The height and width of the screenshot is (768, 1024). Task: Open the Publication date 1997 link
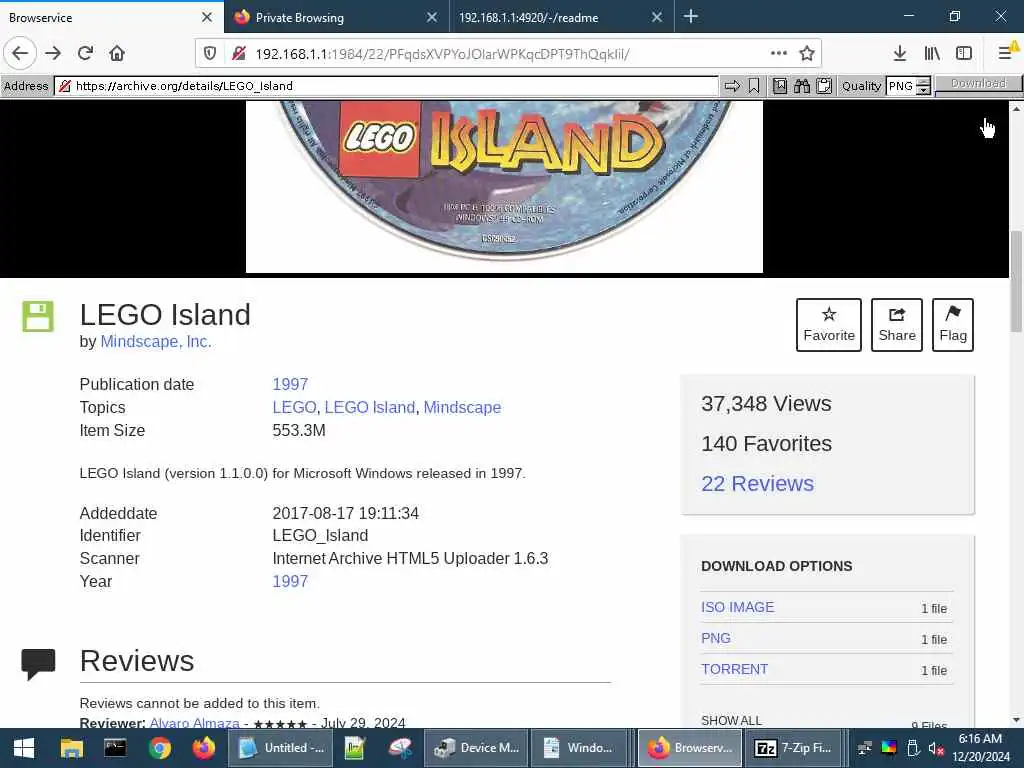click(x=290, y=384)
